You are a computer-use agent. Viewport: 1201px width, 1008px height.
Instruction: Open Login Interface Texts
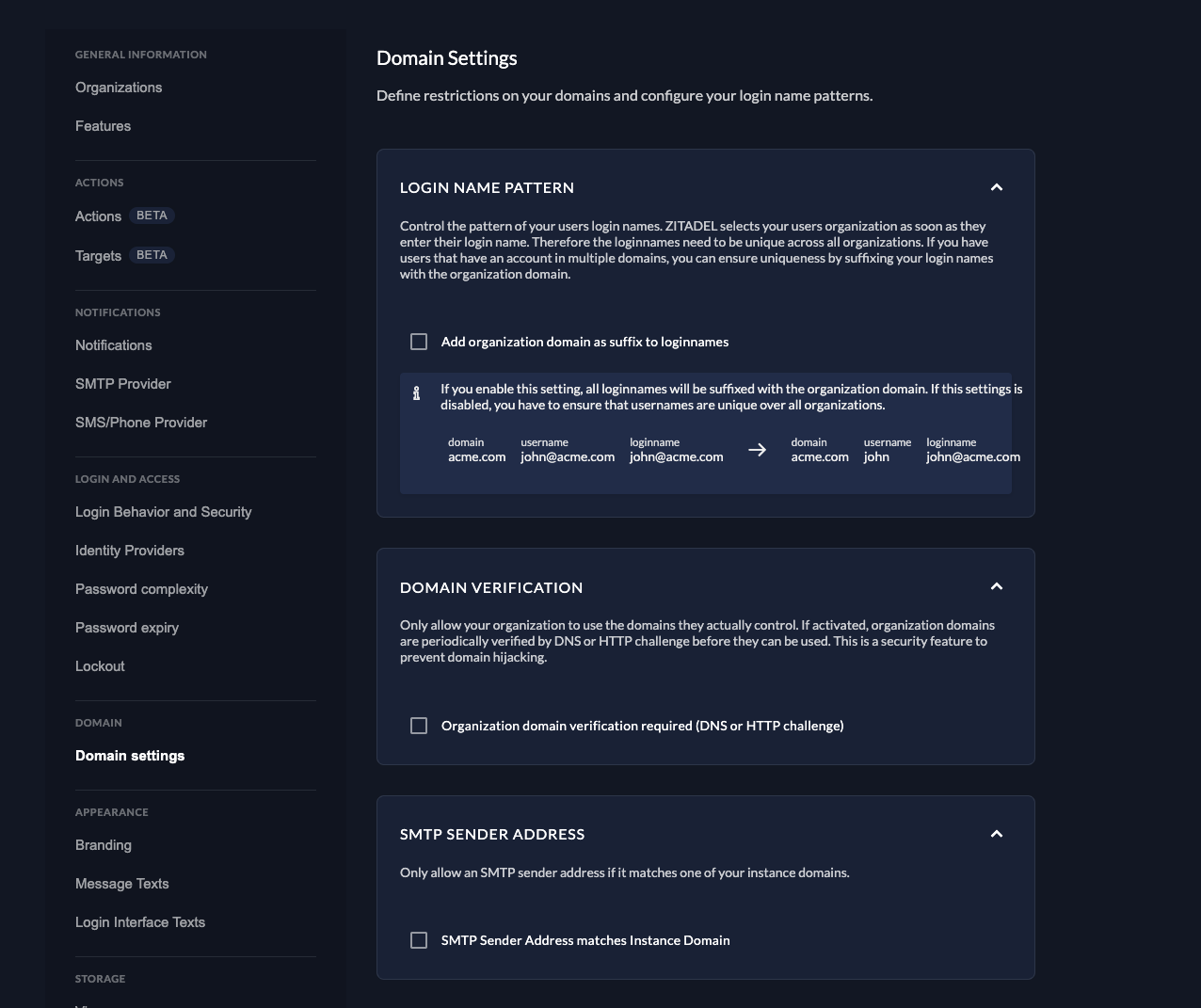coord(139,922)
